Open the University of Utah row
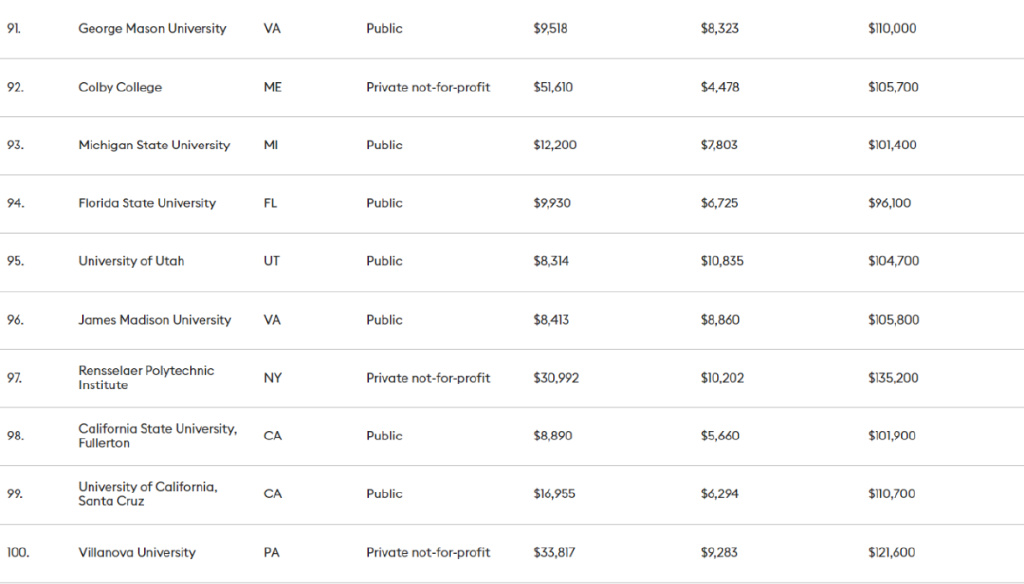Screen dimensions: 1024x584 (x=131, y=261)
